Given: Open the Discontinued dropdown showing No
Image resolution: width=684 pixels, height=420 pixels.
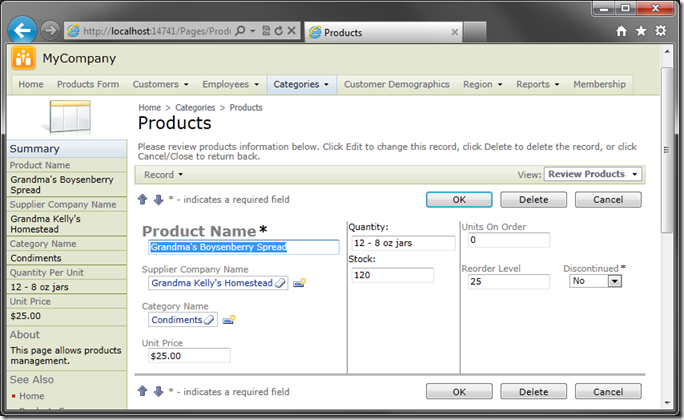Looking at the screenshot, I should click(x=595, y=281).
